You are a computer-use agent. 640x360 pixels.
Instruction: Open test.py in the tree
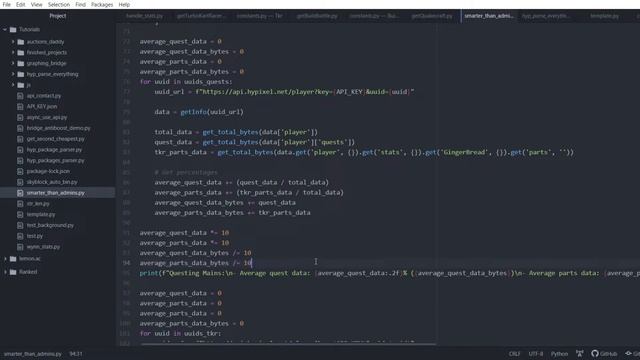tap(35, 236)
